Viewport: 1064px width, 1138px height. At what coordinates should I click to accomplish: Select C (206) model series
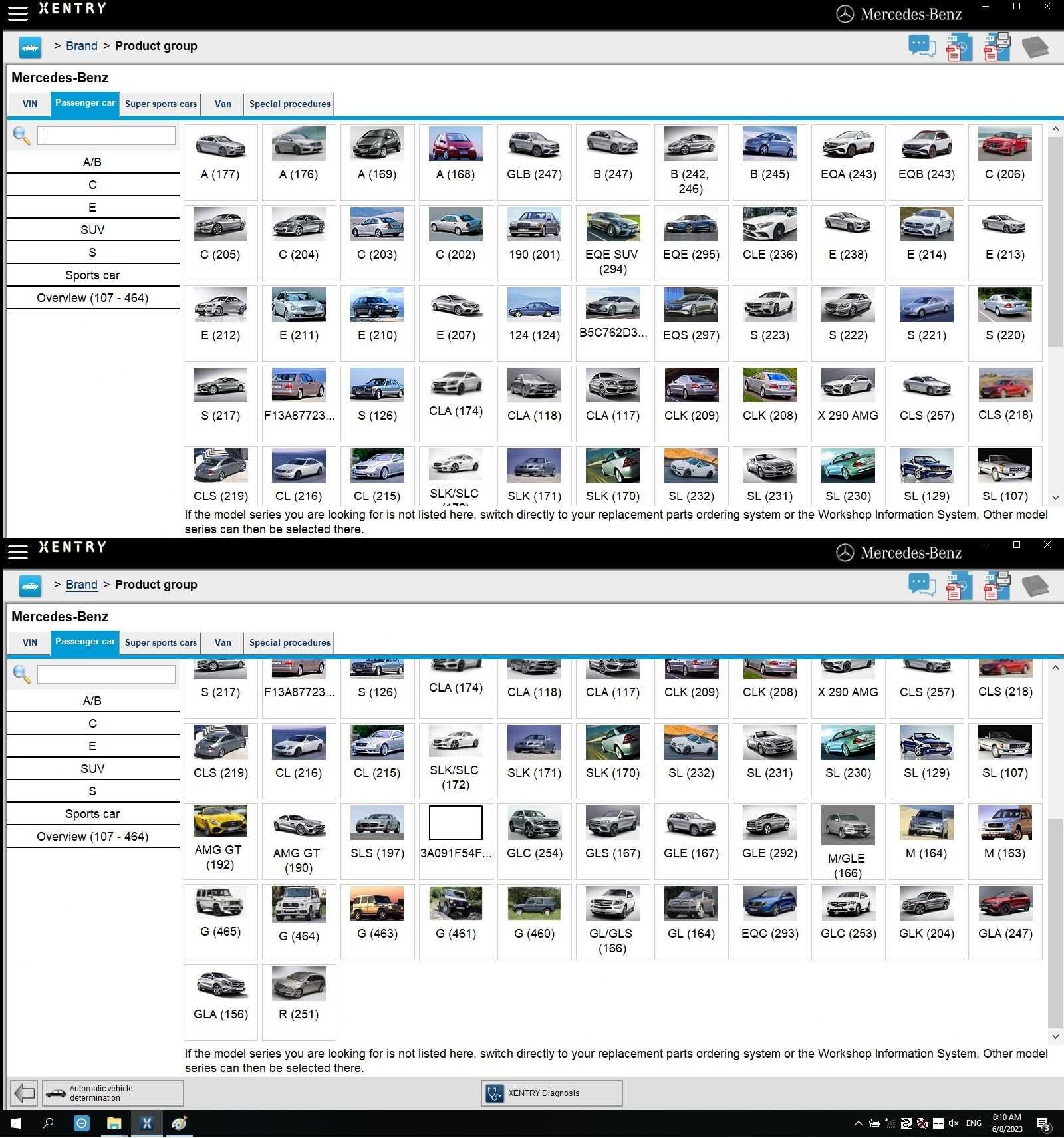[1005, 162]
